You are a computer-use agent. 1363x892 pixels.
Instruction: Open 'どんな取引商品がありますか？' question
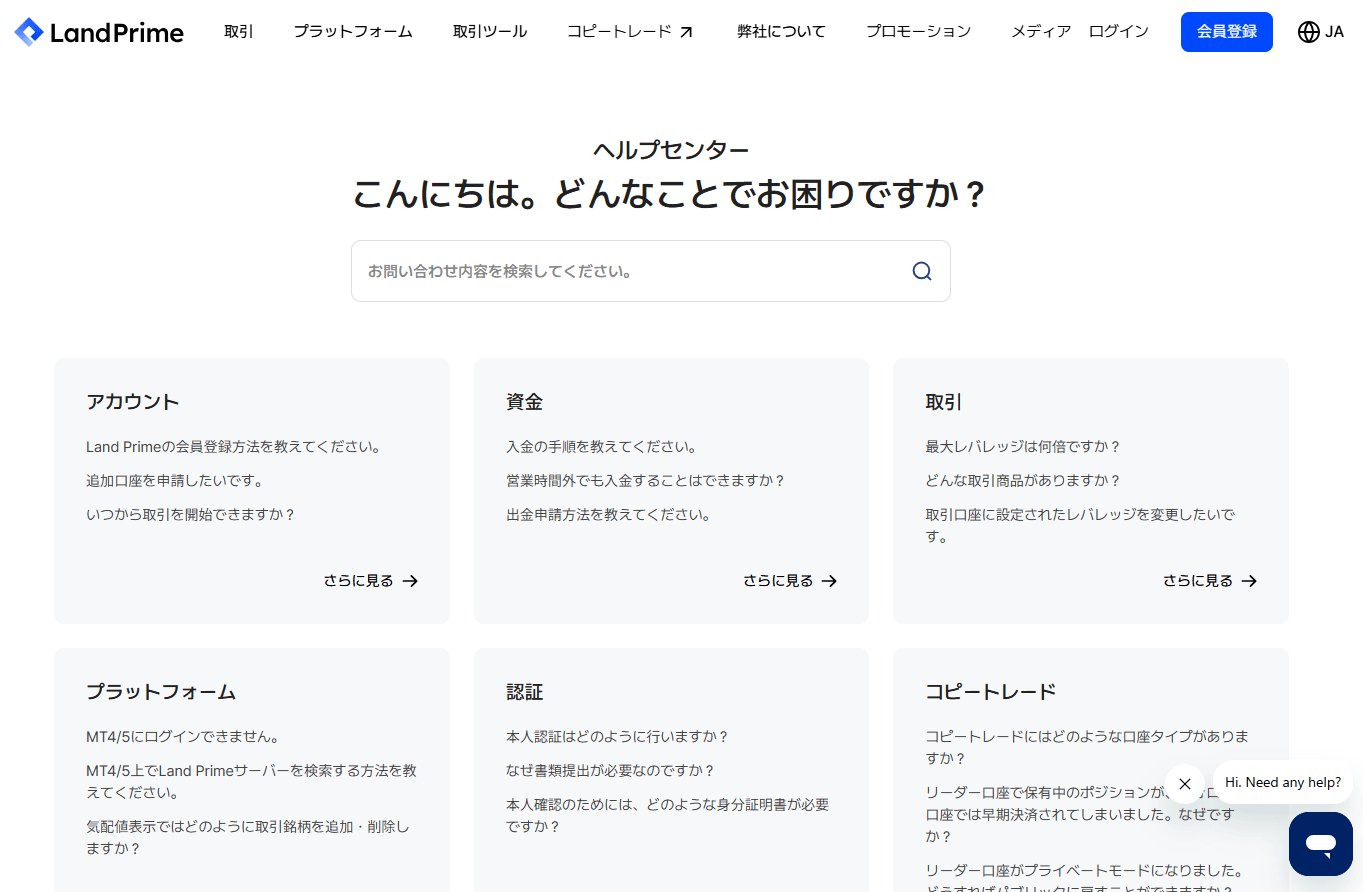pos(1024,481)
